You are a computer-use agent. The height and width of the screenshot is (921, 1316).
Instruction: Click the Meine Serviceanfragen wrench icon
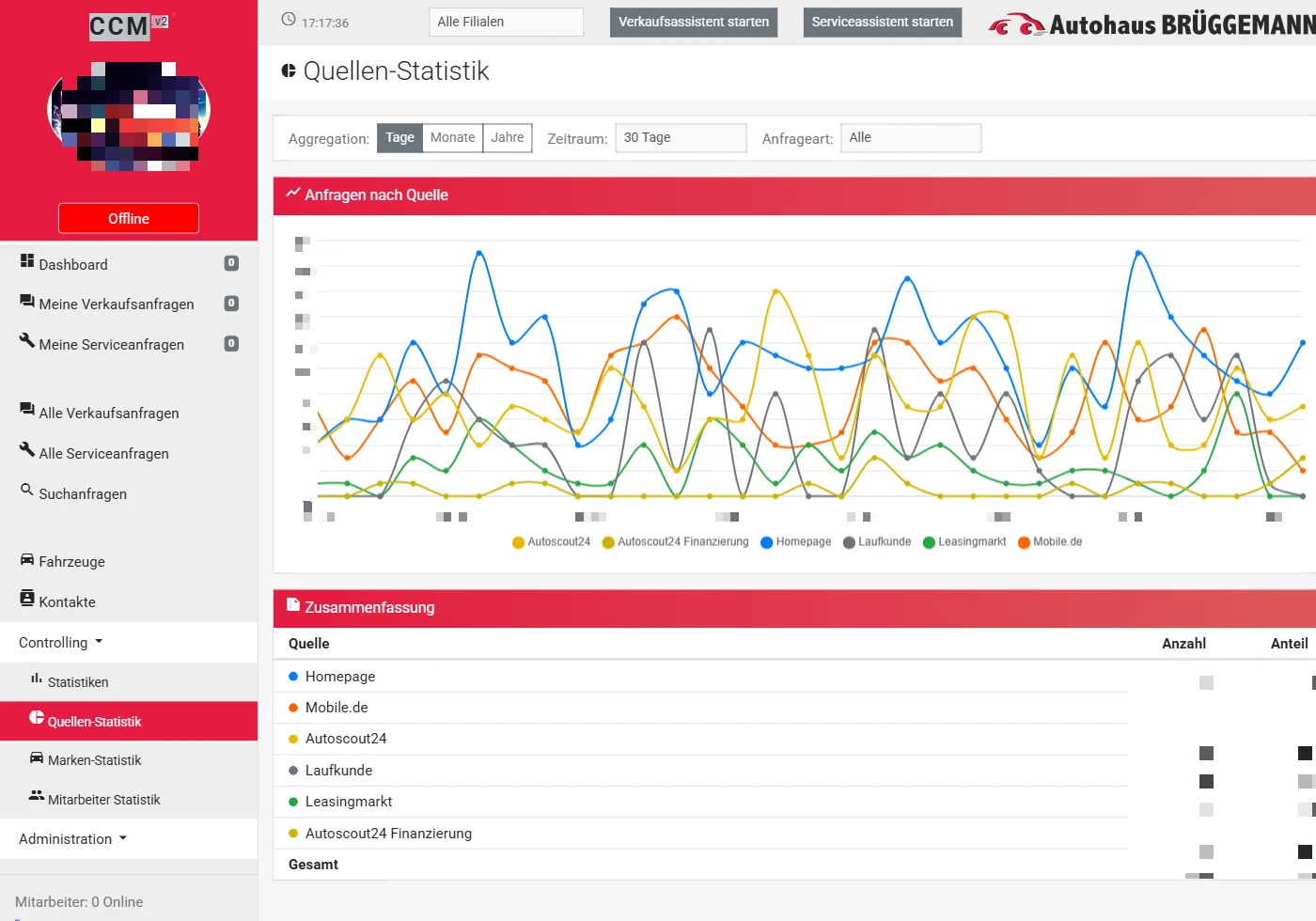click(27, 340)
